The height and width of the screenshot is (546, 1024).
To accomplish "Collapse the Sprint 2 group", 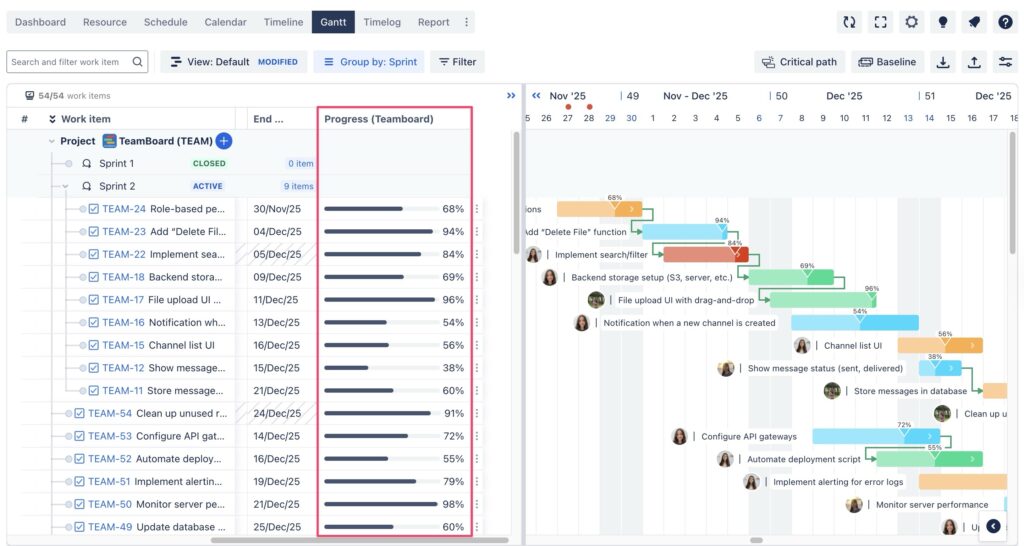I will coord(65,186).
